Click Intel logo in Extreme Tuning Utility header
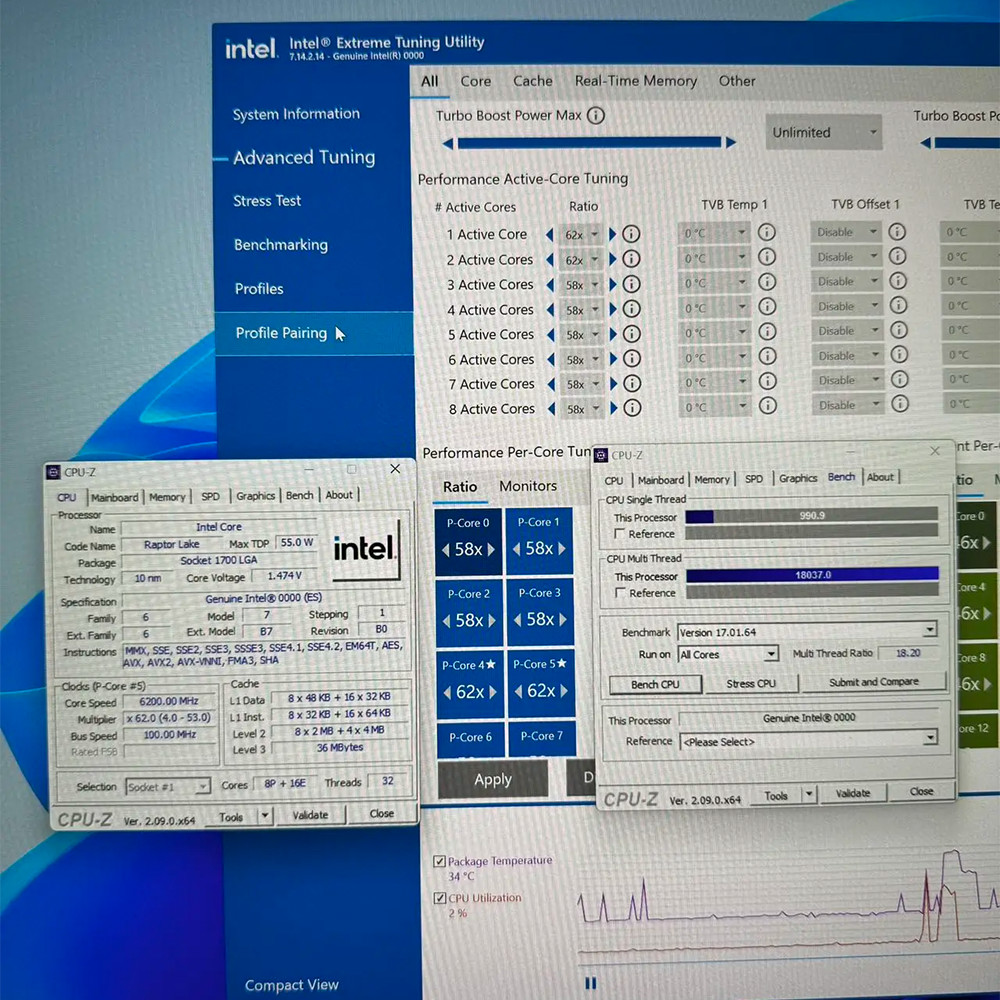The width and height of the screenshot is (1000, 1000). [x=251, y=48]
